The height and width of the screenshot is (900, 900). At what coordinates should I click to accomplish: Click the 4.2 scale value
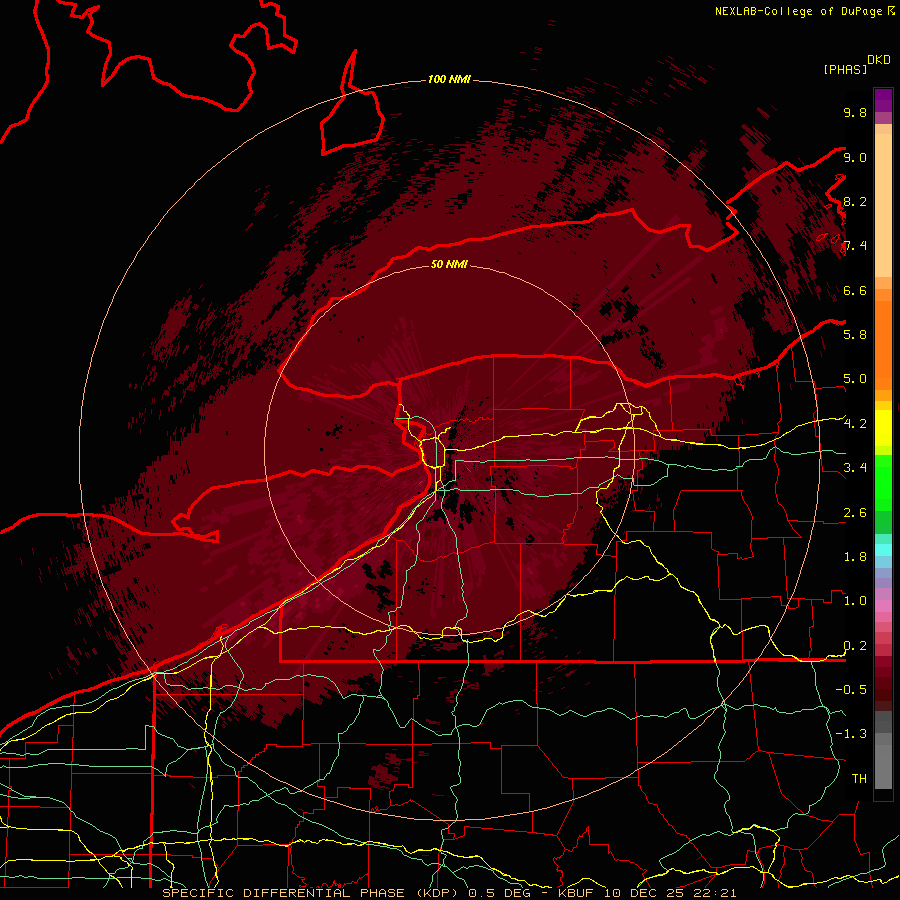[855, 424]
